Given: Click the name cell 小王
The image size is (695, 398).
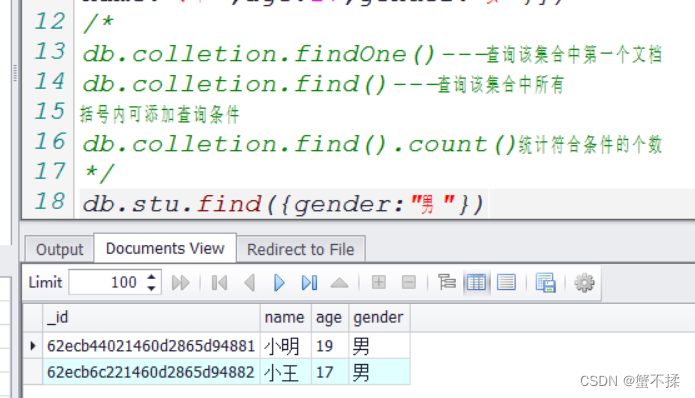Looking at the screenshot, I should 285,372.
